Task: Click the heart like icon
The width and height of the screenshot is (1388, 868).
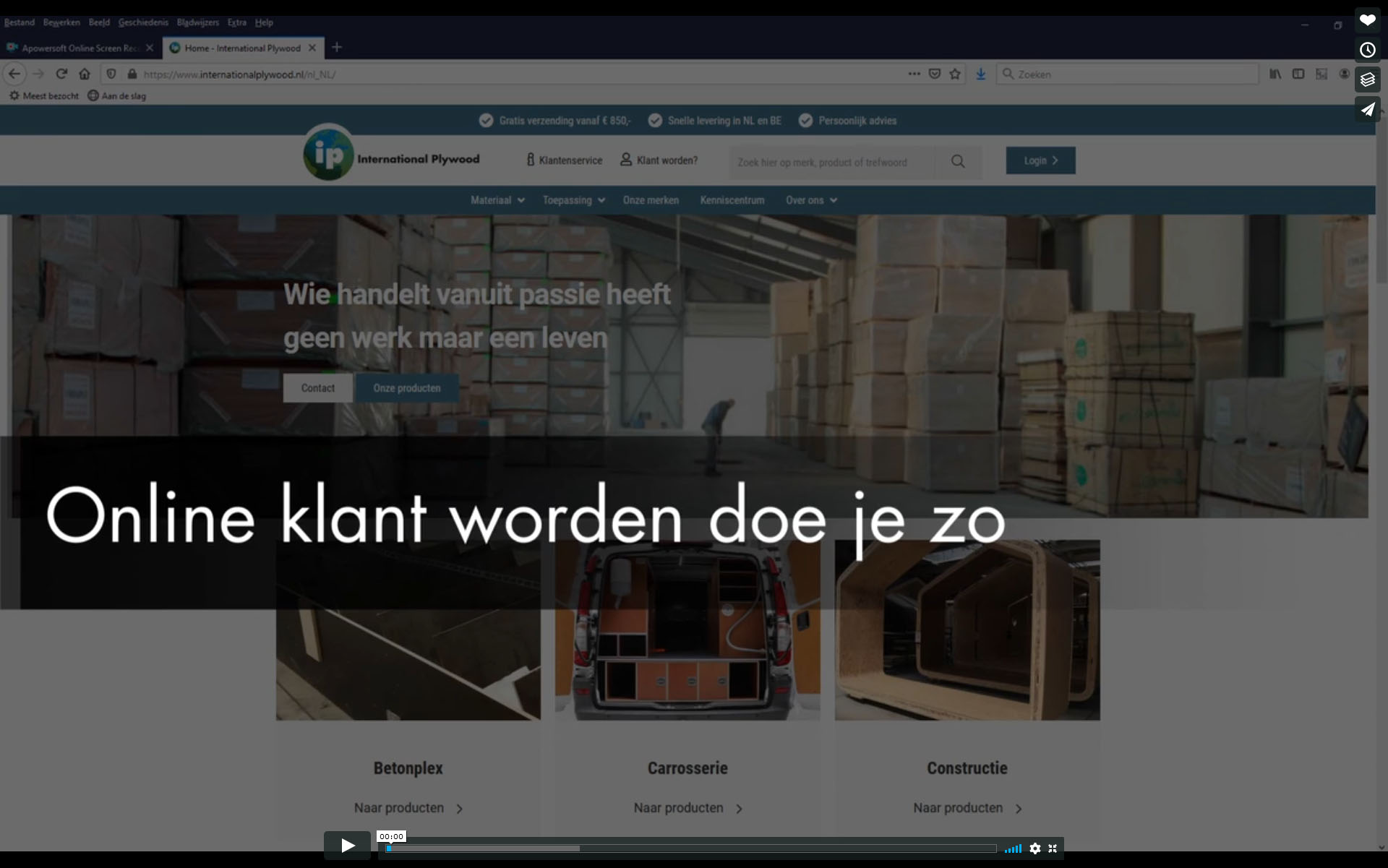Action: pos(1367,20)
